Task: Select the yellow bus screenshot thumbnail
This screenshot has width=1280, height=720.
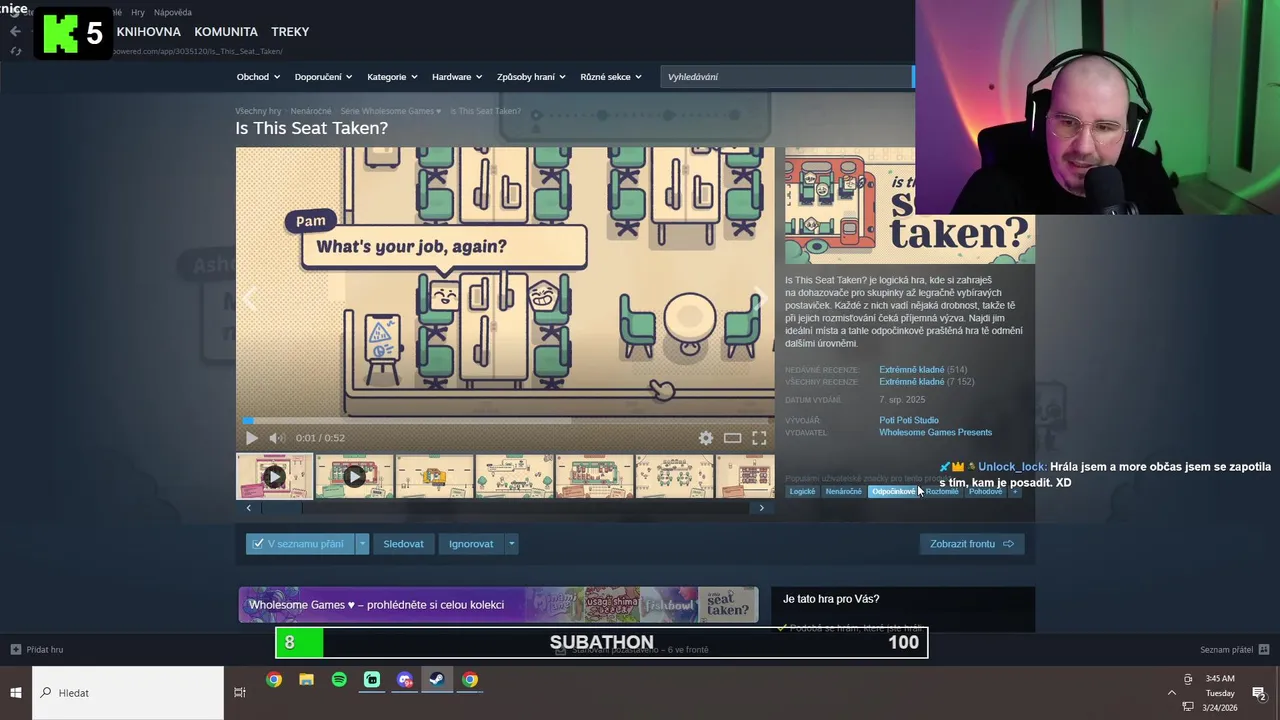Action: pyautogui.click(x=434, y=476)
